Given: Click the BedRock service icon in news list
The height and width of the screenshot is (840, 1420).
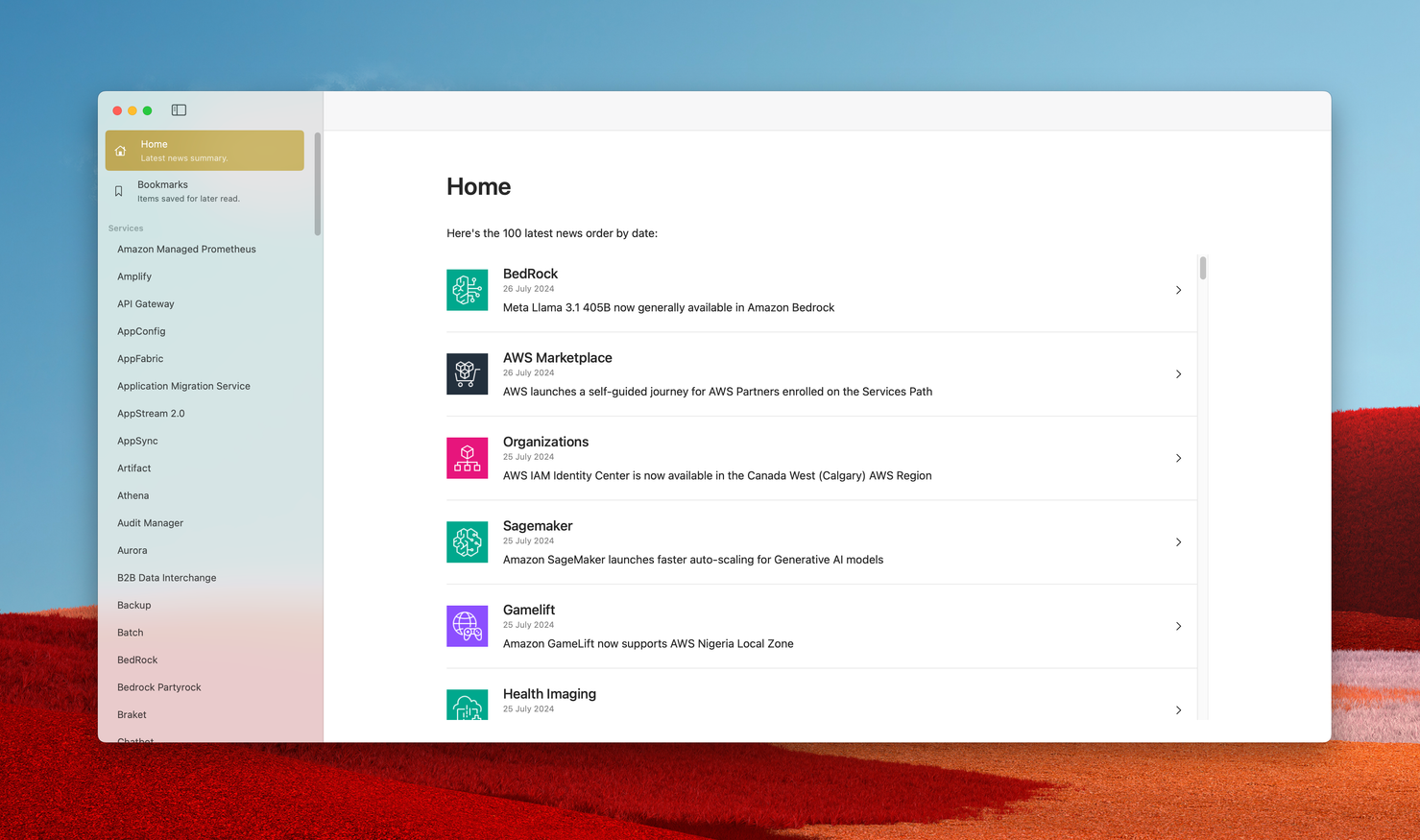Looking at the screenshot, I should click(467, 290).
